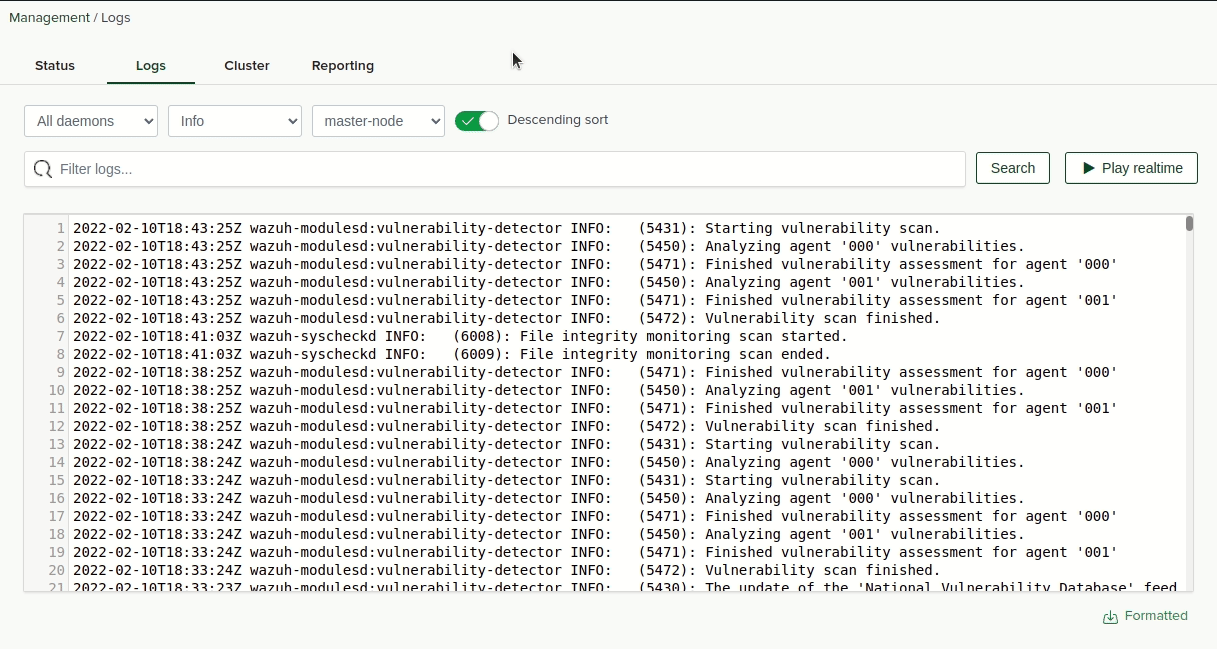The width and height of the screenshot is (1217, 649).
Task: Click the log viewer scrollbar
Action: [1190, 227]
